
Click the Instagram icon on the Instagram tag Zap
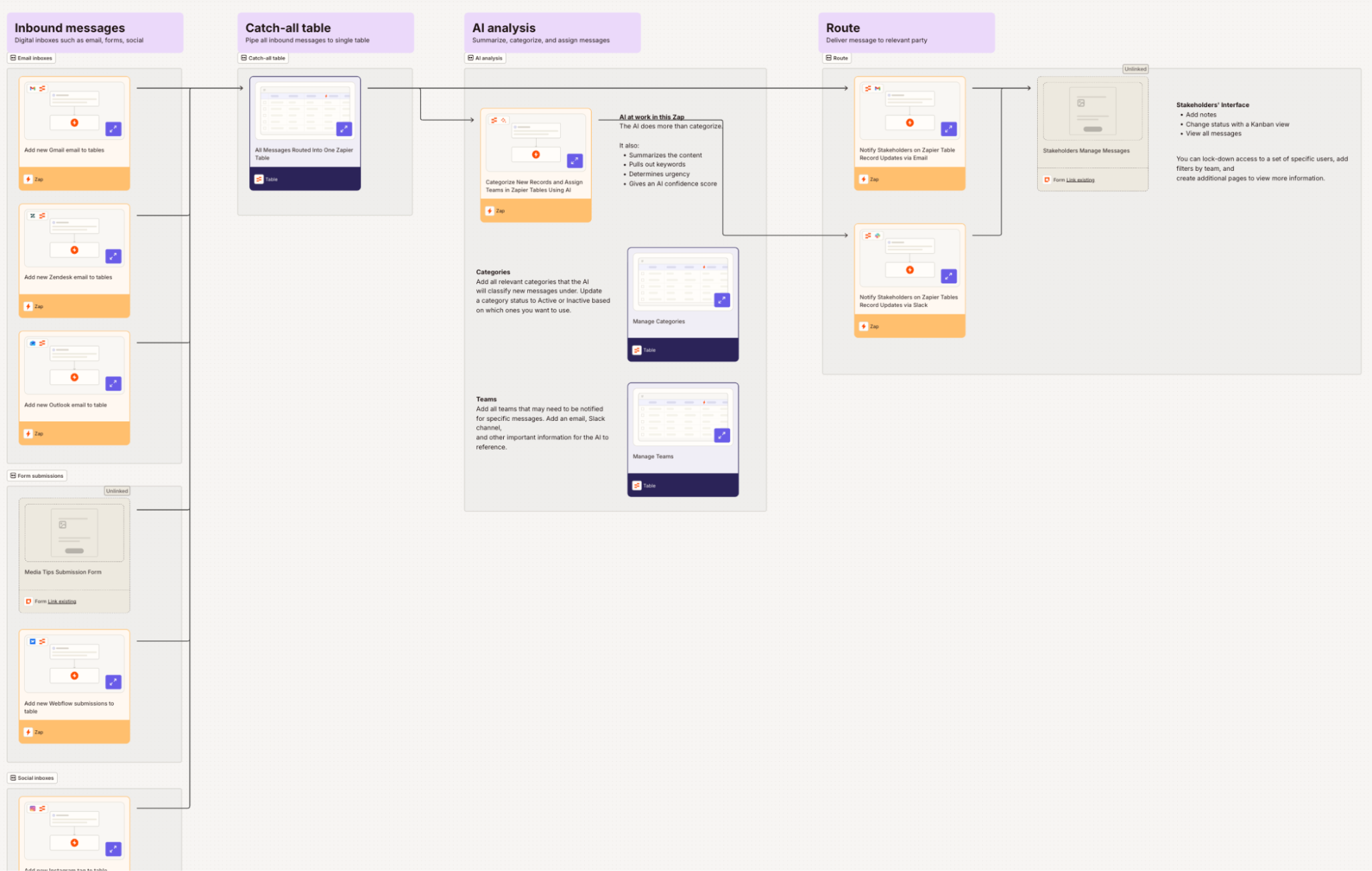(33, 809)
